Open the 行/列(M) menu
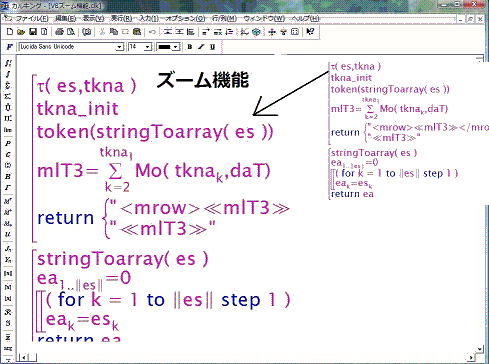The image size is (489, 364). [224, 18]
